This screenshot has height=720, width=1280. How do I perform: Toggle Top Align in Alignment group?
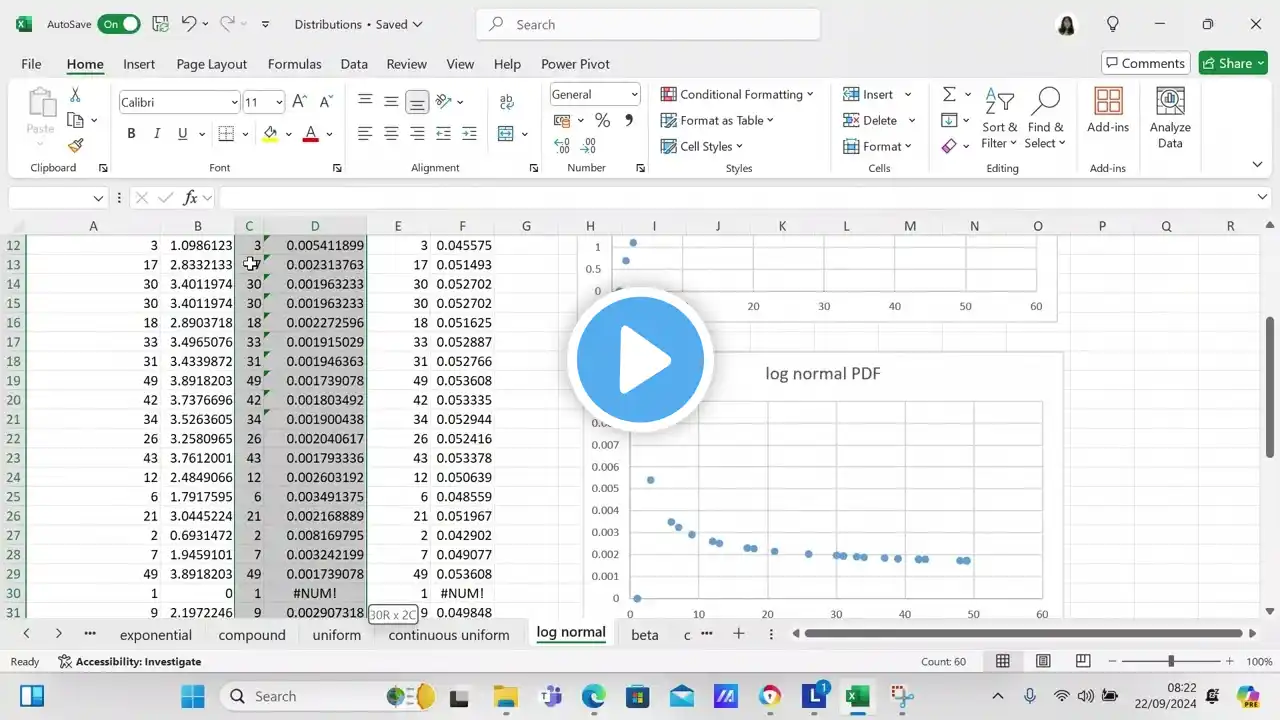pos(365,101)
